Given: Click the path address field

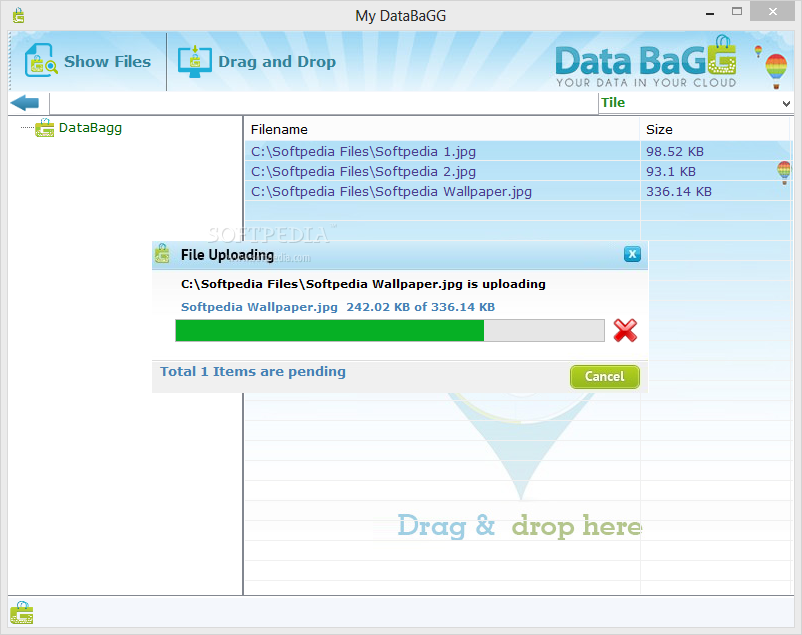Looking at the screenshot, I should [324, 103].
